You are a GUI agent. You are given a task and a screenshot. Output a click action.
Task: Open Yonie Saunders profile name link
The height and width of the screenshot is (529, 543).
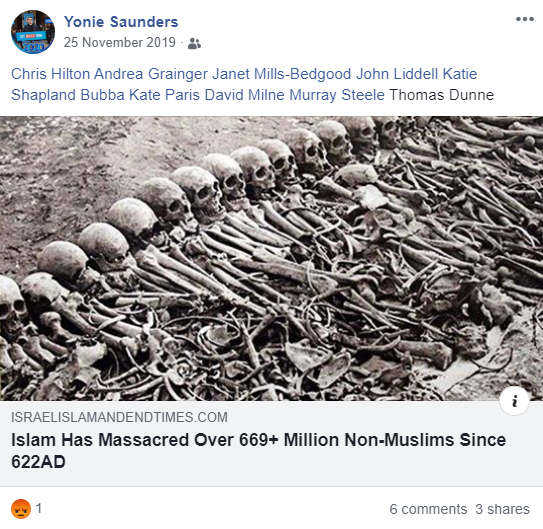tap(121, 22)
